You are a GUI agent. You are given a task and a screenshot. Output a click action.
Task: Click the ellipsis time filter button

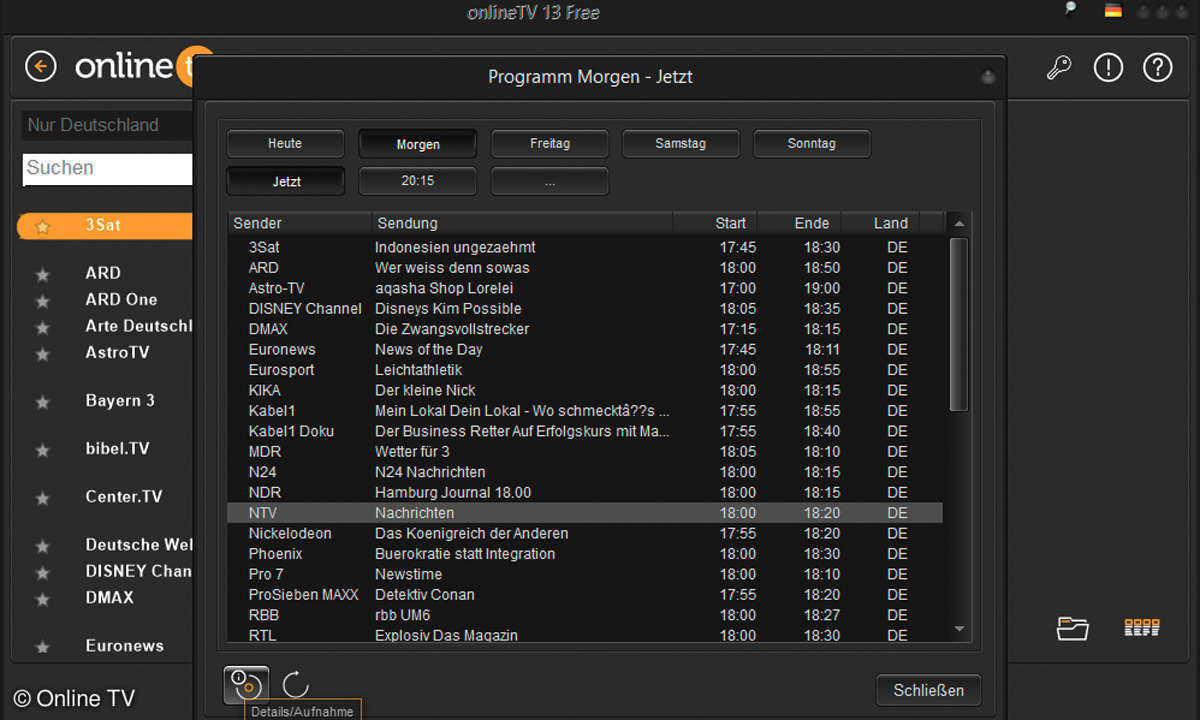click(x=550, y=181)
